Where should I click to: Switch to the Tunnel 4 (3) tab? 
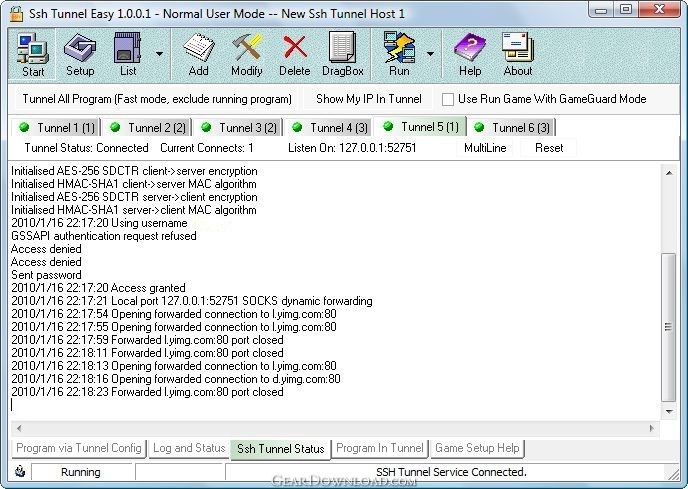coord(330,128)
